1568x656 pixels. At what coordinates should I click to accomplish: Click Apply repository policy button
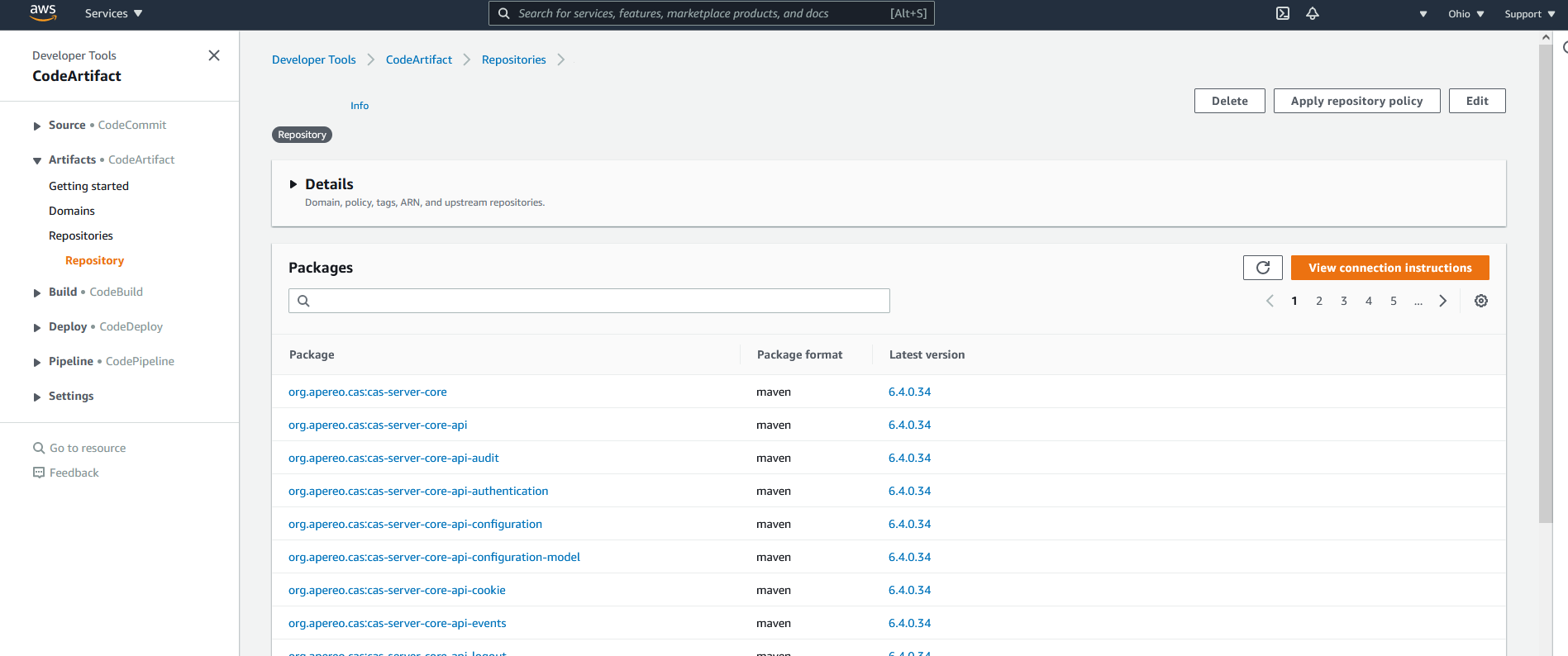click(x=1357, y=101)
